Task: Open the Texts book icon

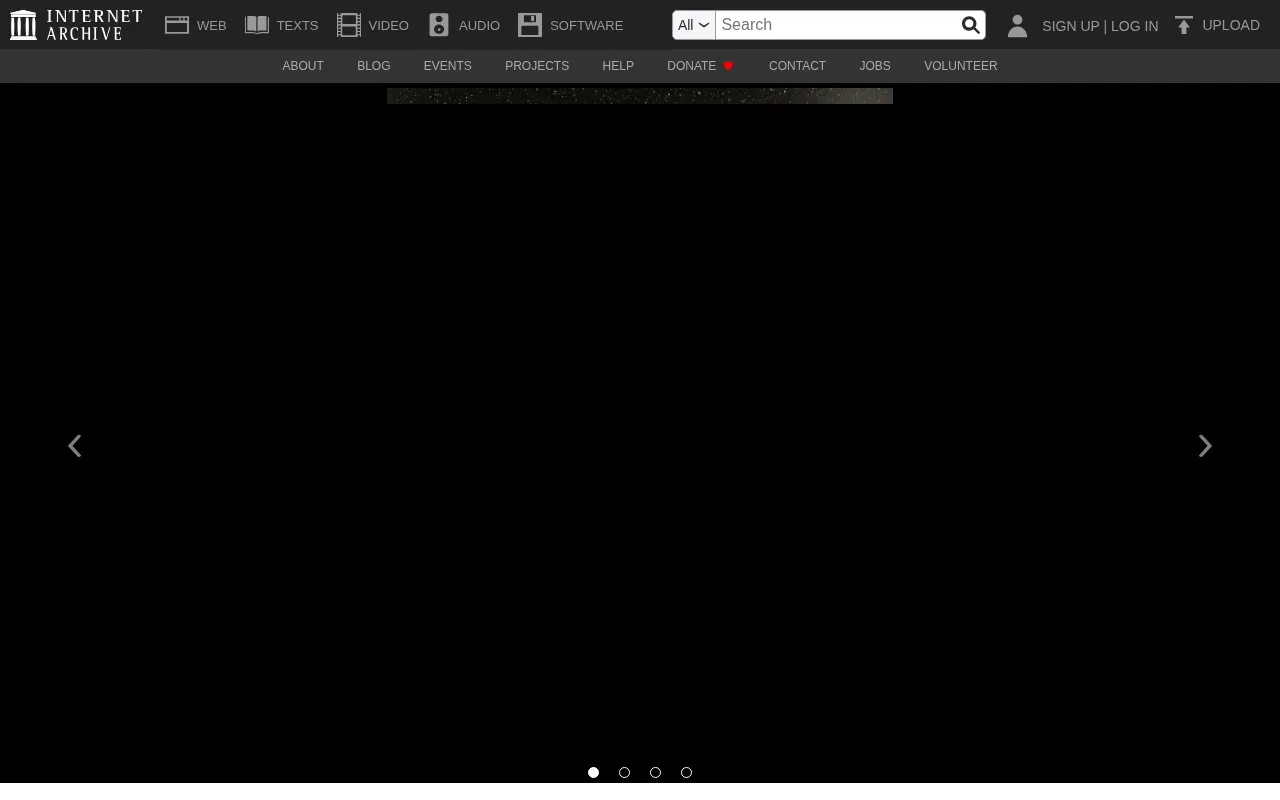Action: tap(257, 25)
